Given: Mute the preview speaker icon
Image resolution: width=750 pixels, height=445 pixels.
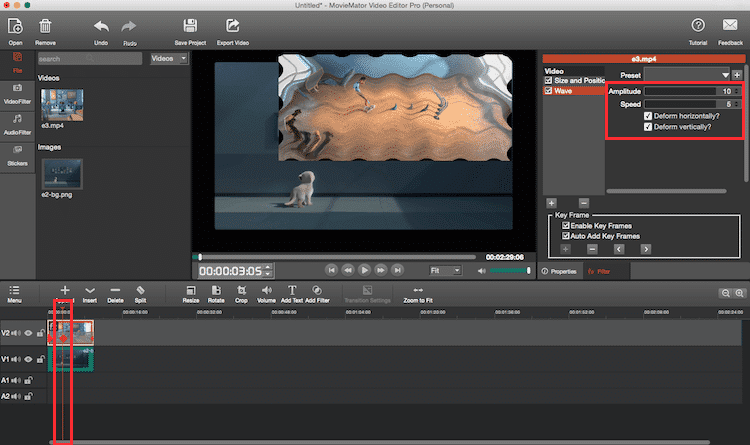Looking at the screenshot, I should coord(482,271).
